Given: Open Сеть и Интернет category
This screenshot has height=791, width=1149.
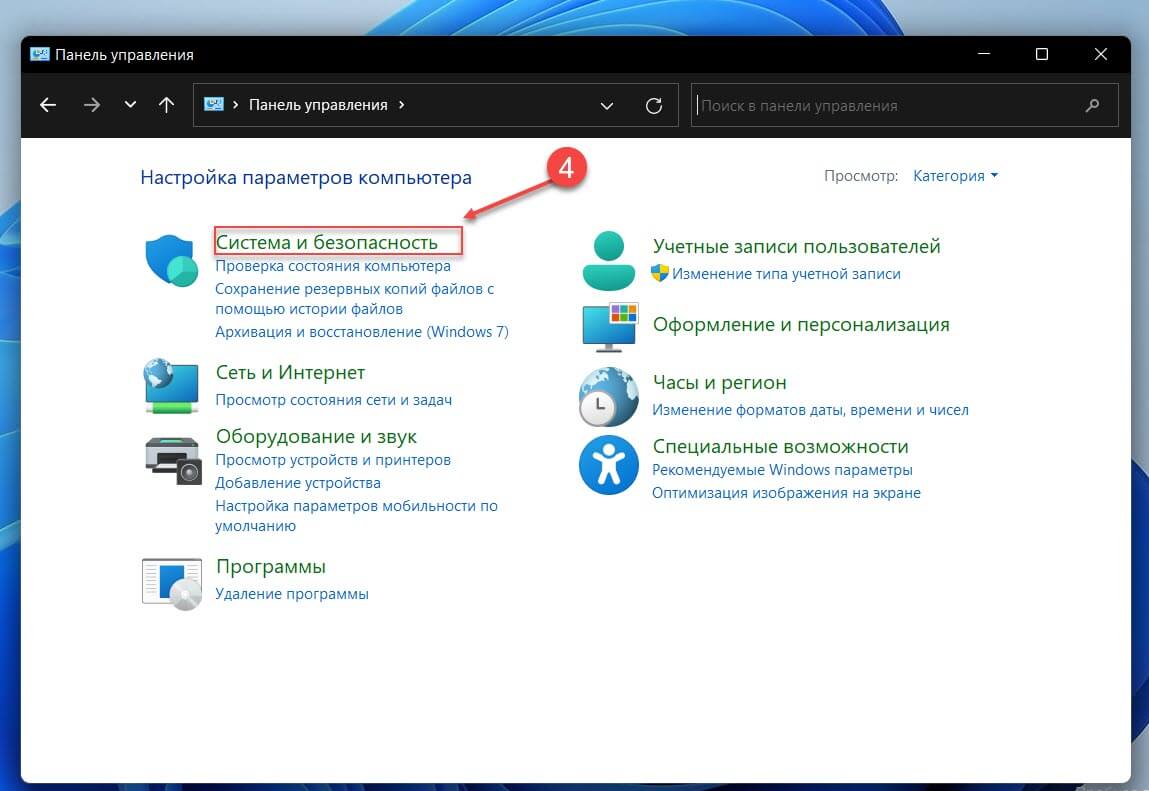Looking at the screenshot, I should (290, 372).
